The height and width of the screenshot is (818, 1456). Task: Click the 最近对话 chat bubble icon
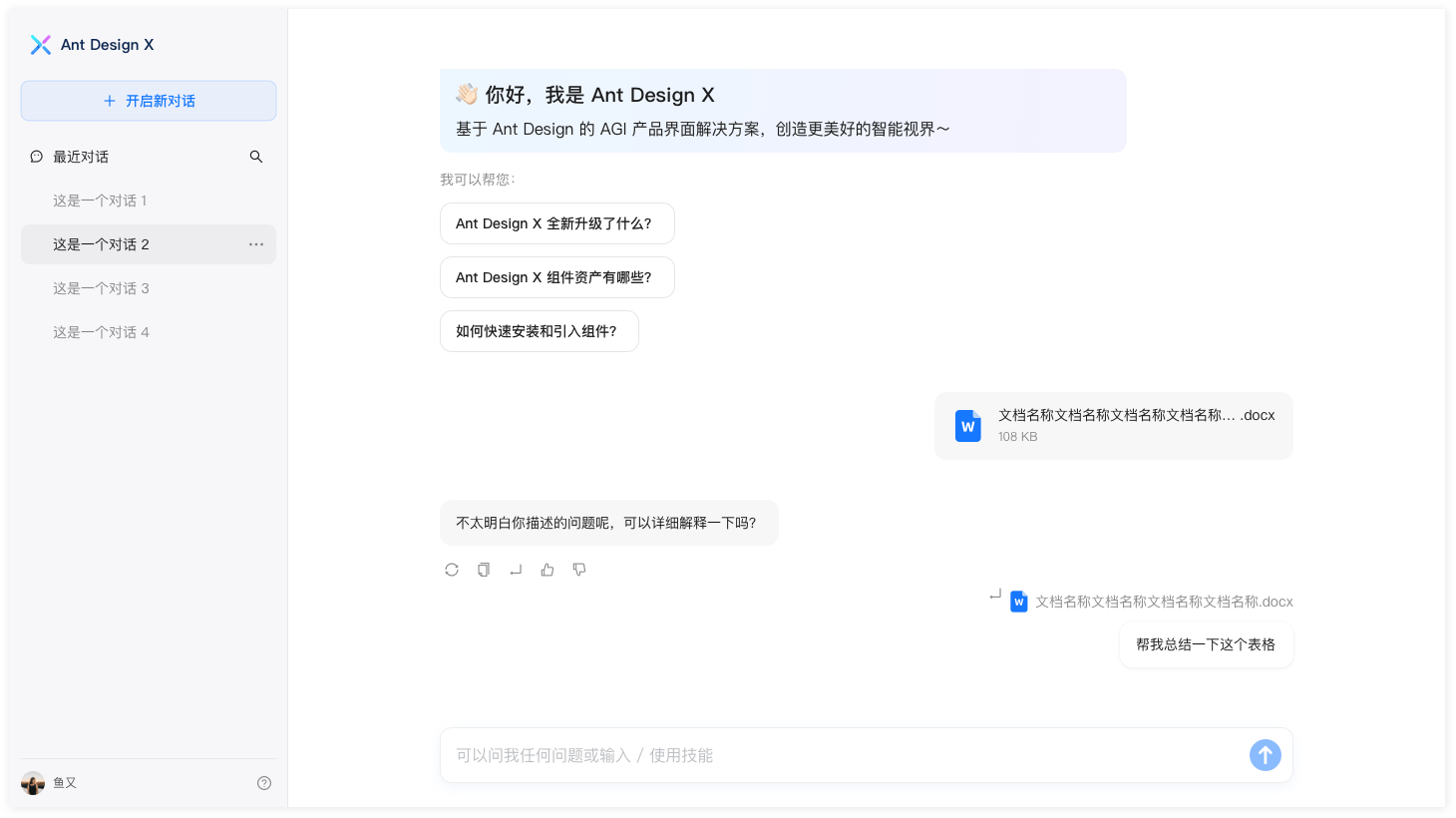coord(37,157)
